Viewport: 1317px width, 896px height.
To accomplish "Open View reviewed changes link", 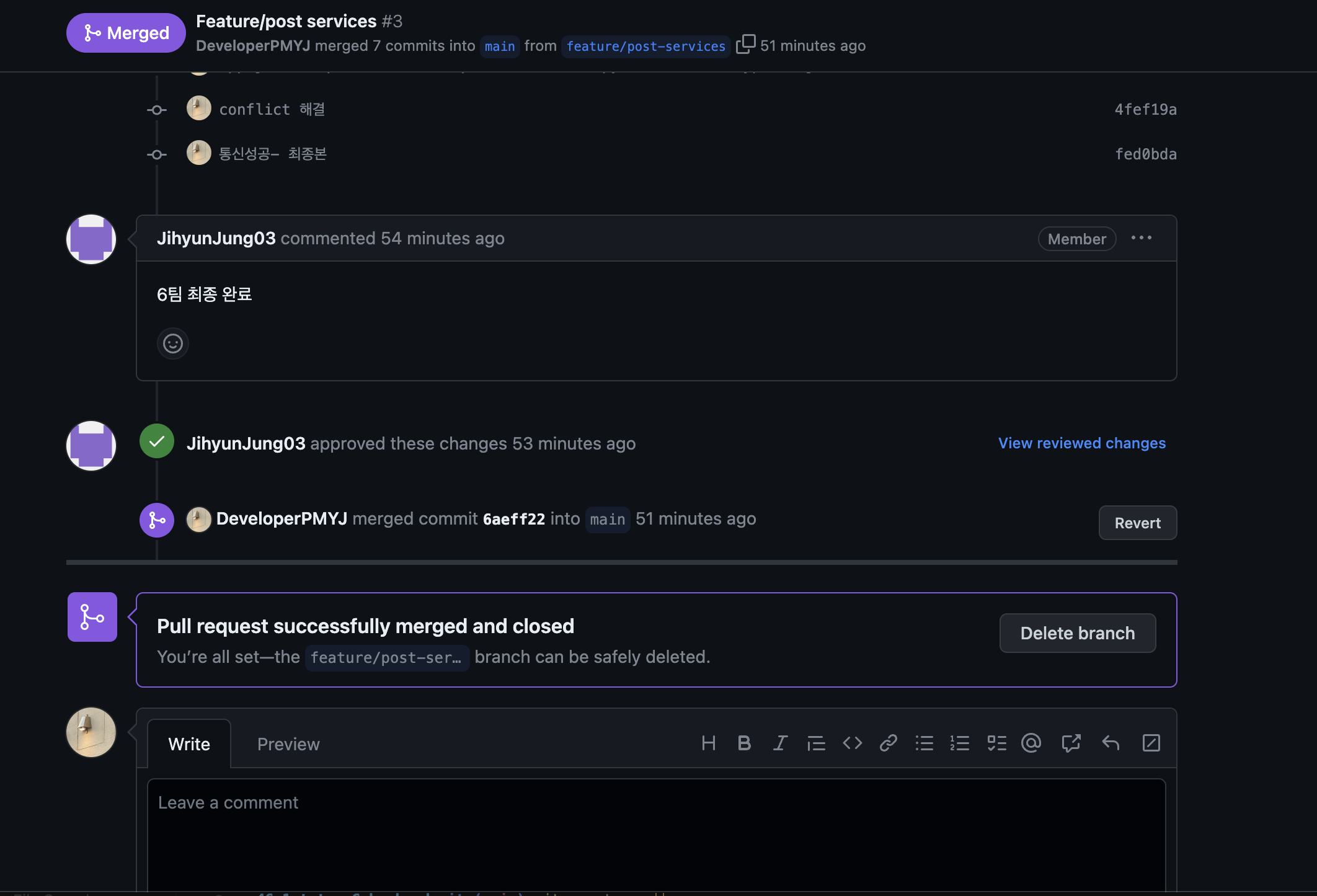I will click(x=1081, y=443).
